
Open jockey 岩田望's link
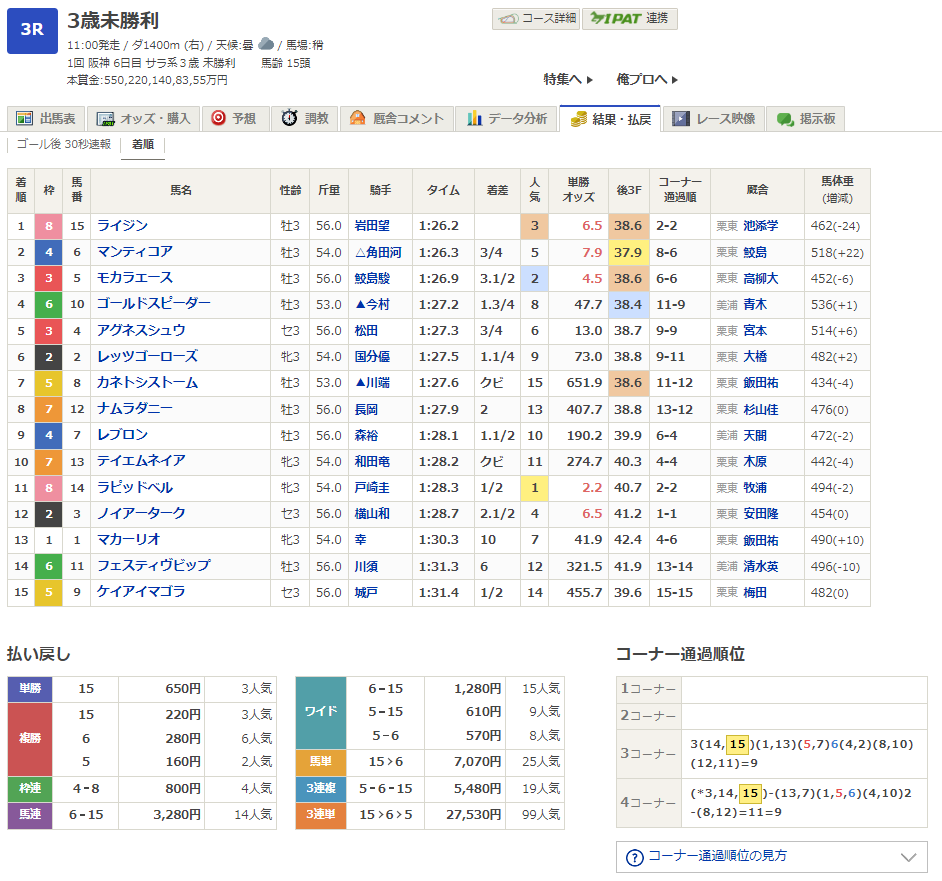click(x=373, y=226)
